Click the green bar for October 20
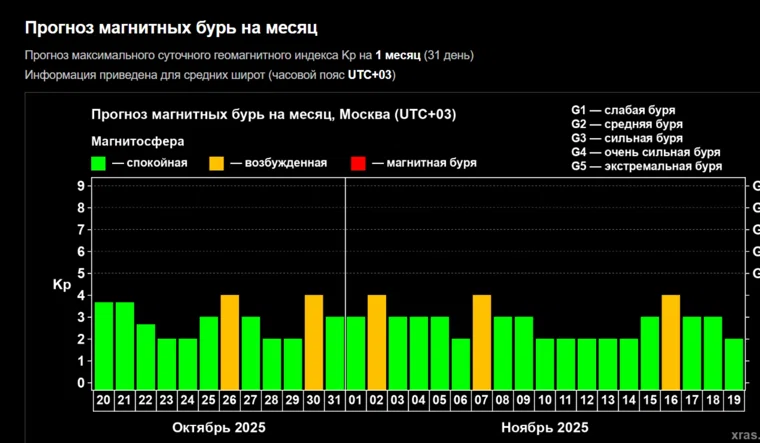 click(x=103, y=345)
